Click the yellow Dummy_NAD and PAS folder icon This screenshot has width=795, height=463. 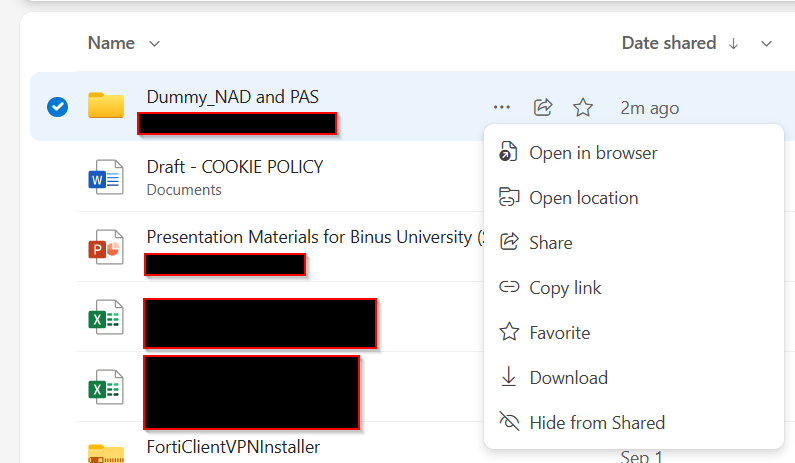coord(105,105)
